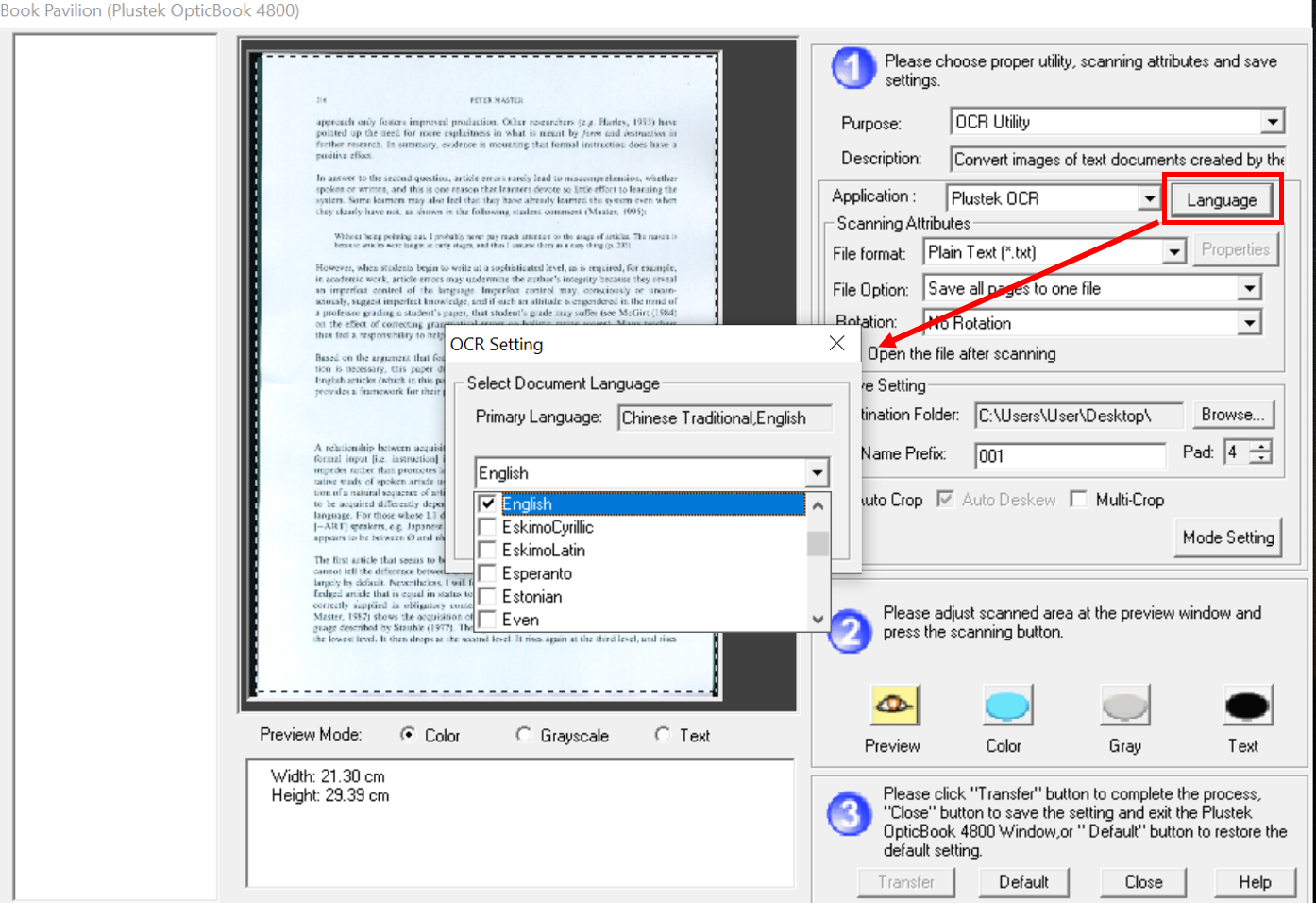Select Text preview mode radio button

pos(663,735)
